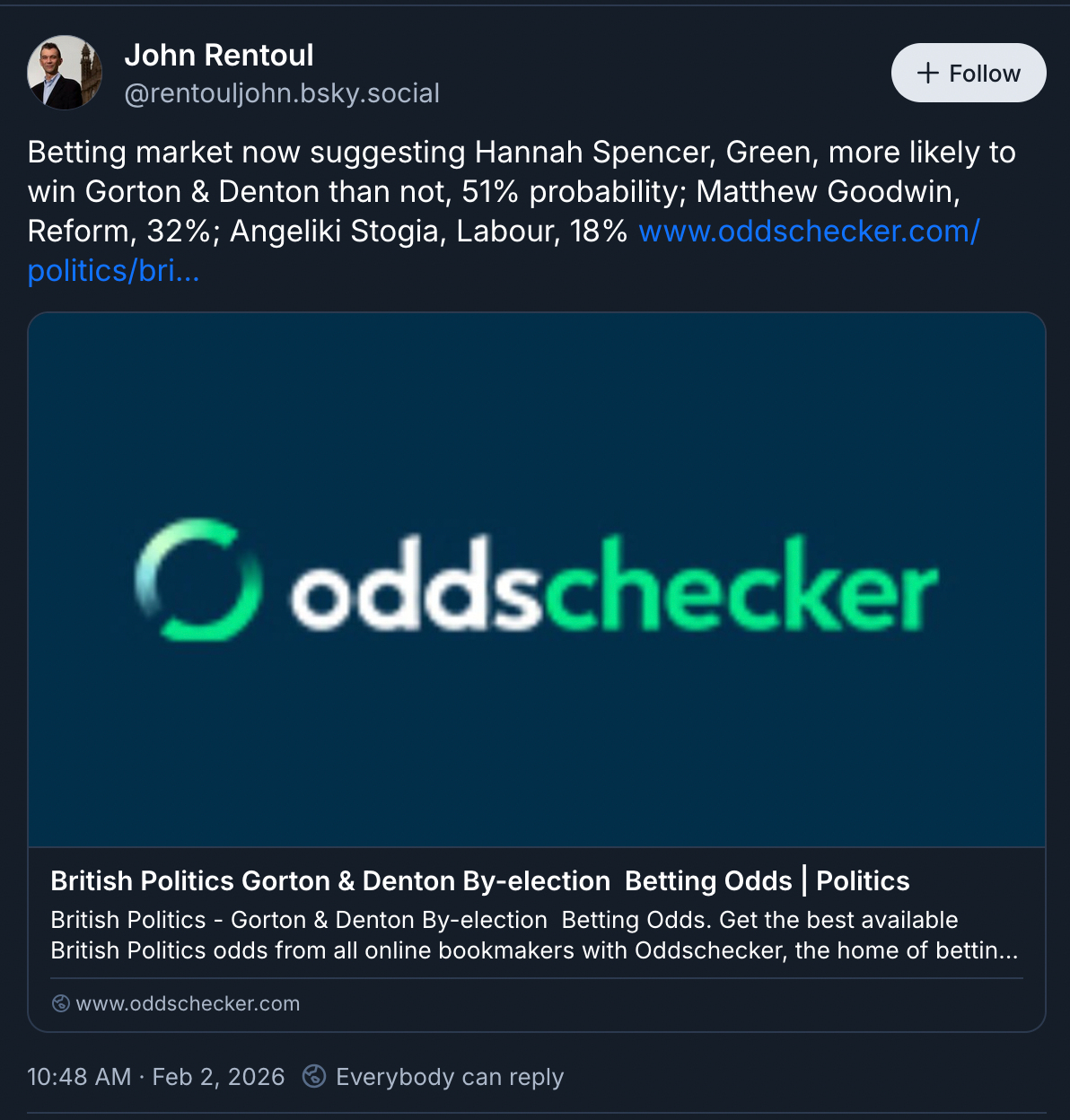Open the "British Politics Gorton & Denton By-election" card title

pos(479,881)
